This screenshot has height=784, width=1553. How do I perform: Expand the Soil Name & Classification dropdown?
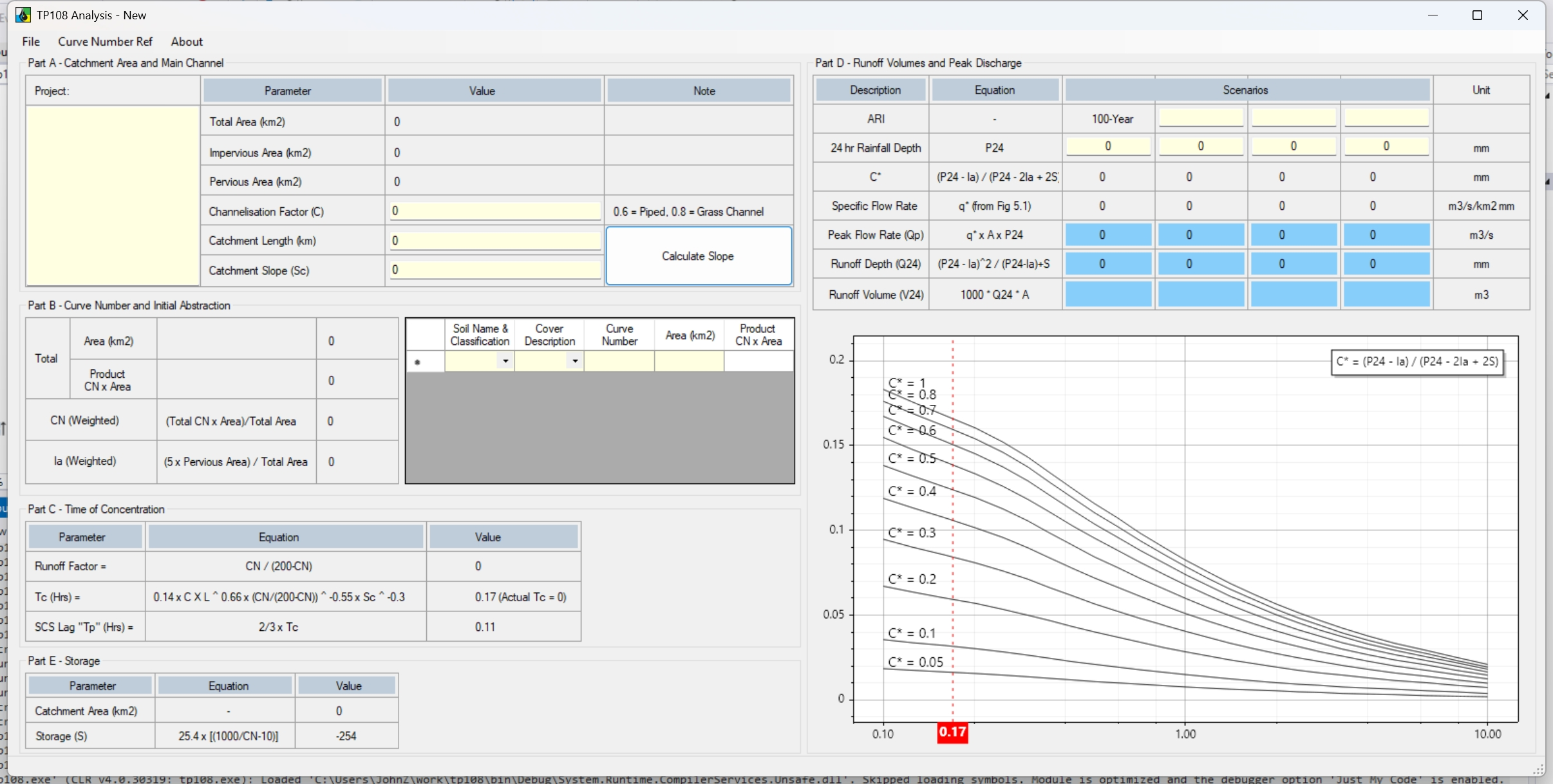[505, 361]
